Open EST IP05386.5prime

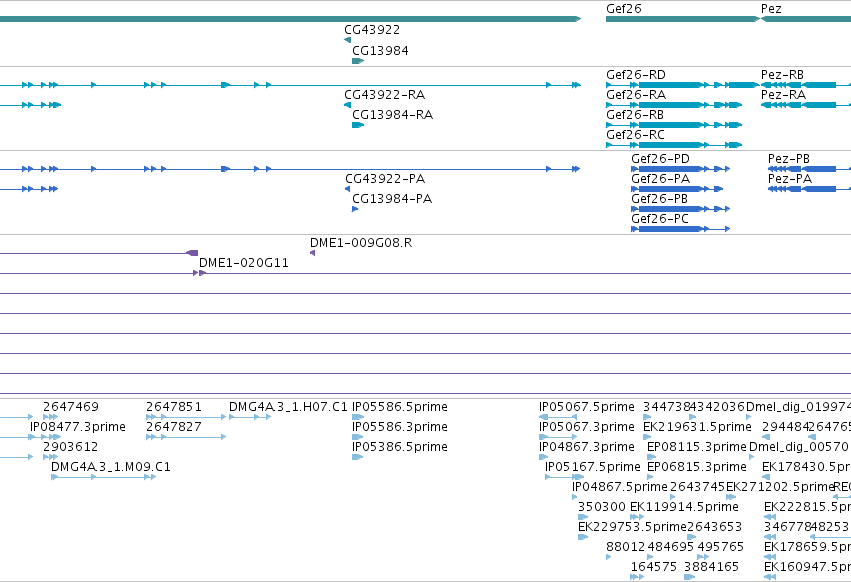pos(358,457)
